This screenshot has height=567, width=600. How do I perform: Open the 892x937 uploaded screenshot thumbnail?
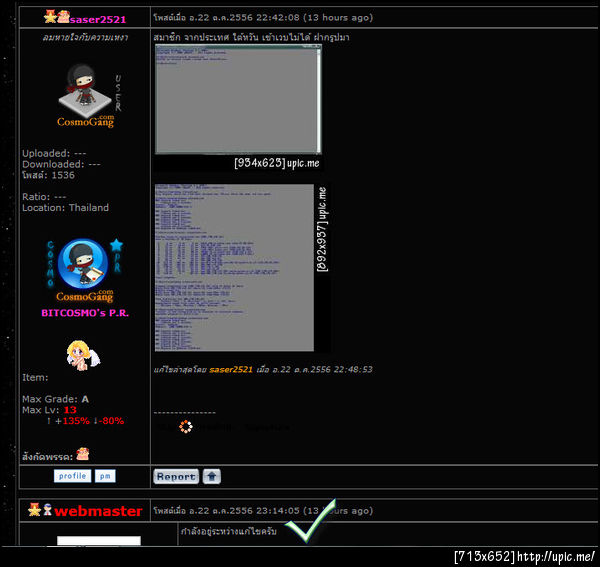point(234,268)
